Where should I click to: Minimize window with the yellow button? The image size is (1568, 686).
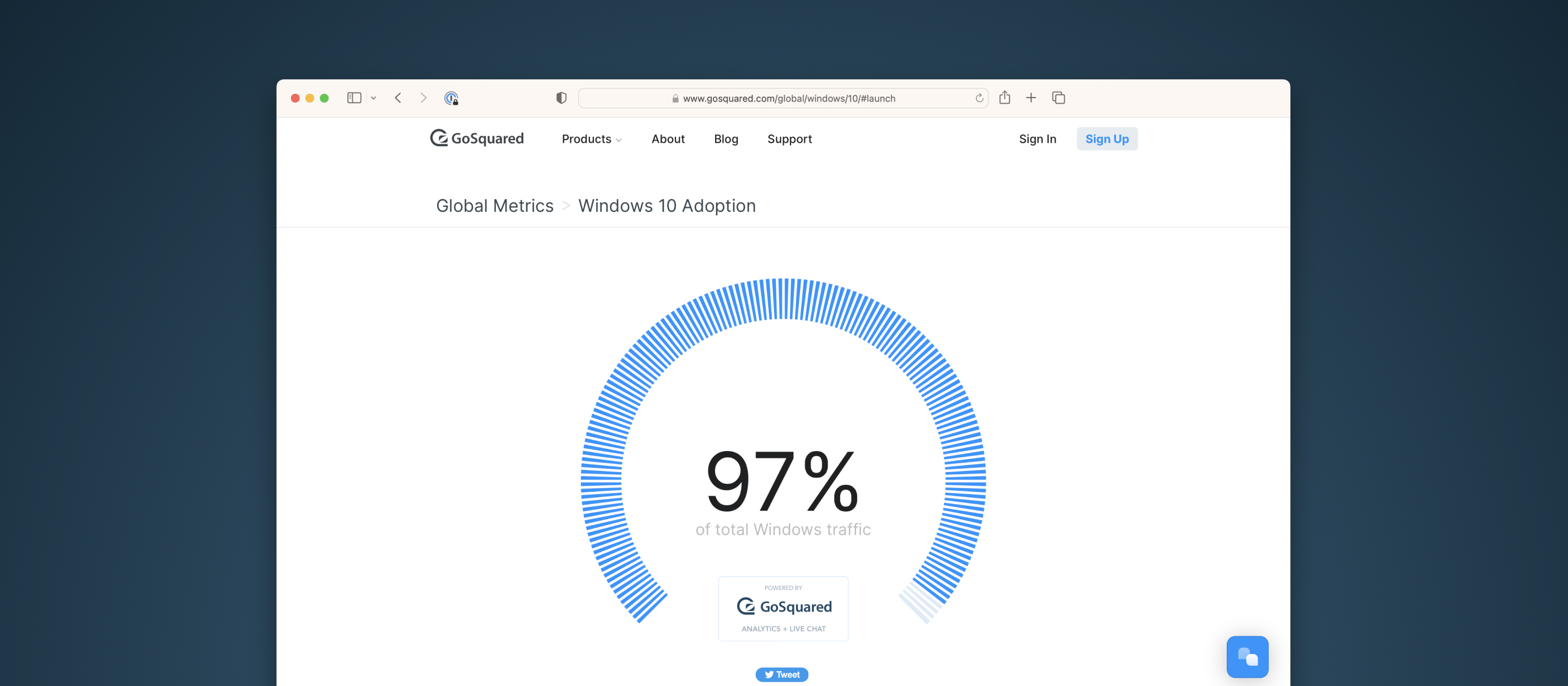point(310,98)
